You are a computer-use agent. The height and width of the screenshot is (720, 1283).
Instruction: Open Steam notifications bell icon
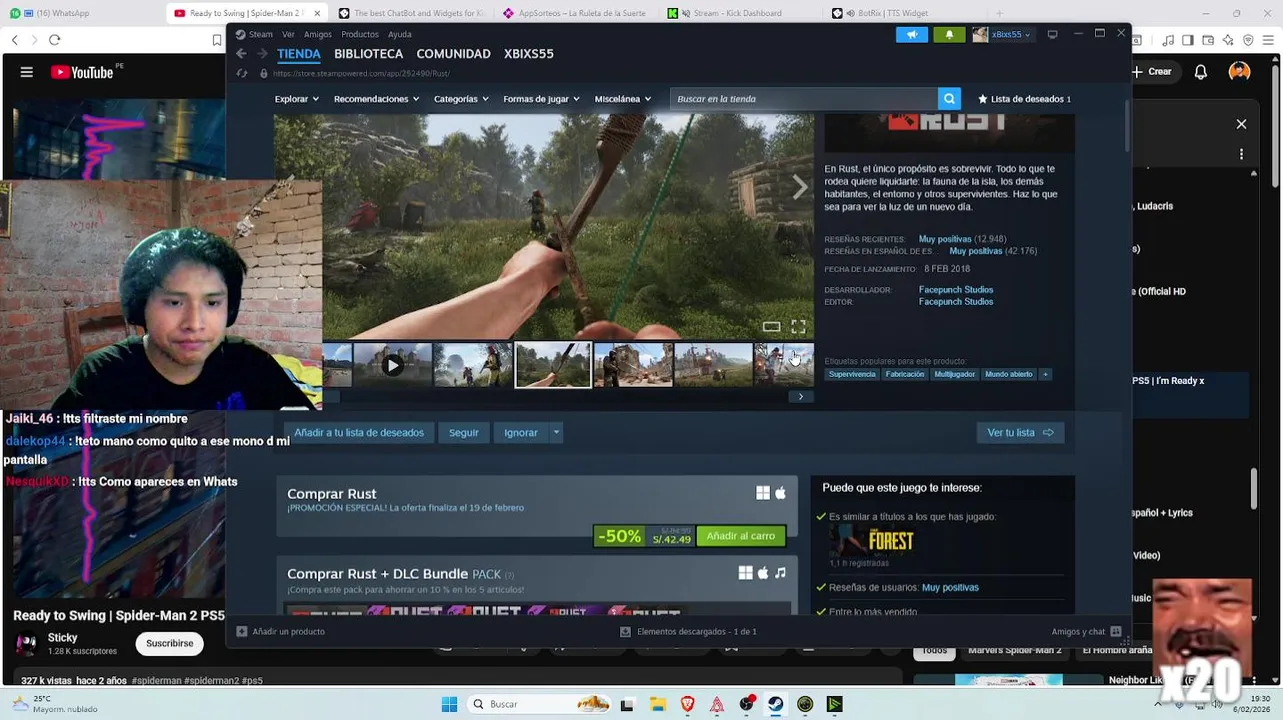949,34
